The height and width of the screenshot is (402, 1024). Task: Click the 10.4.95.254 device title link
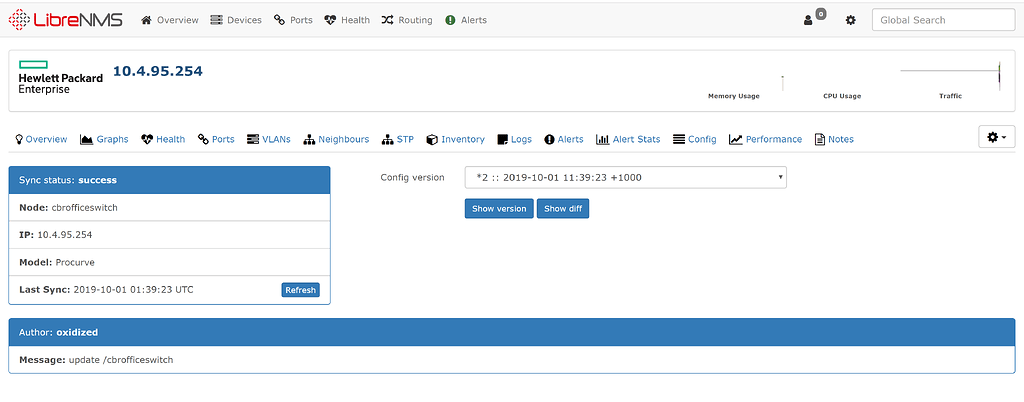157,71
